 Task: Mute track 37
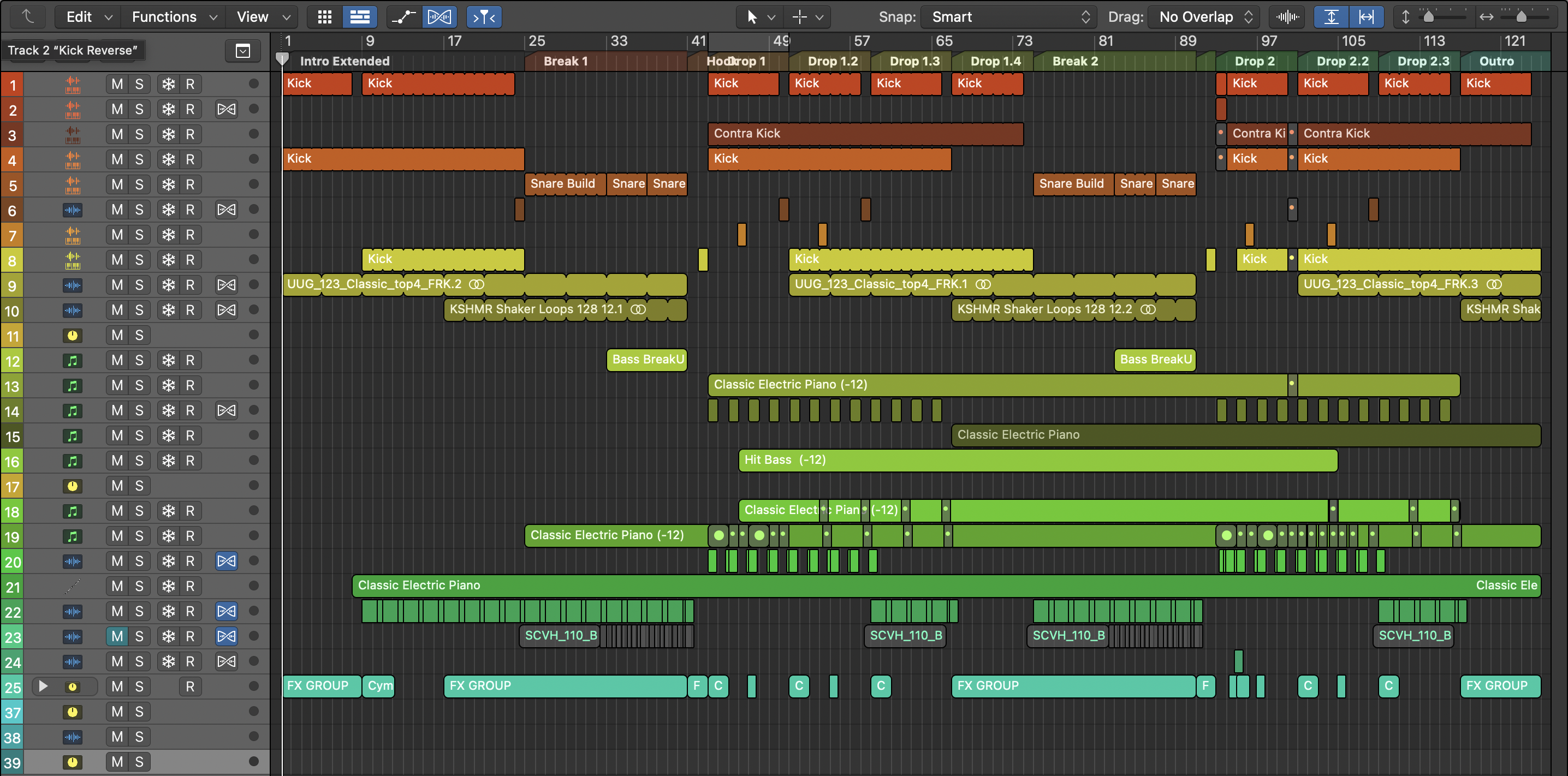(x=117, y=712)
